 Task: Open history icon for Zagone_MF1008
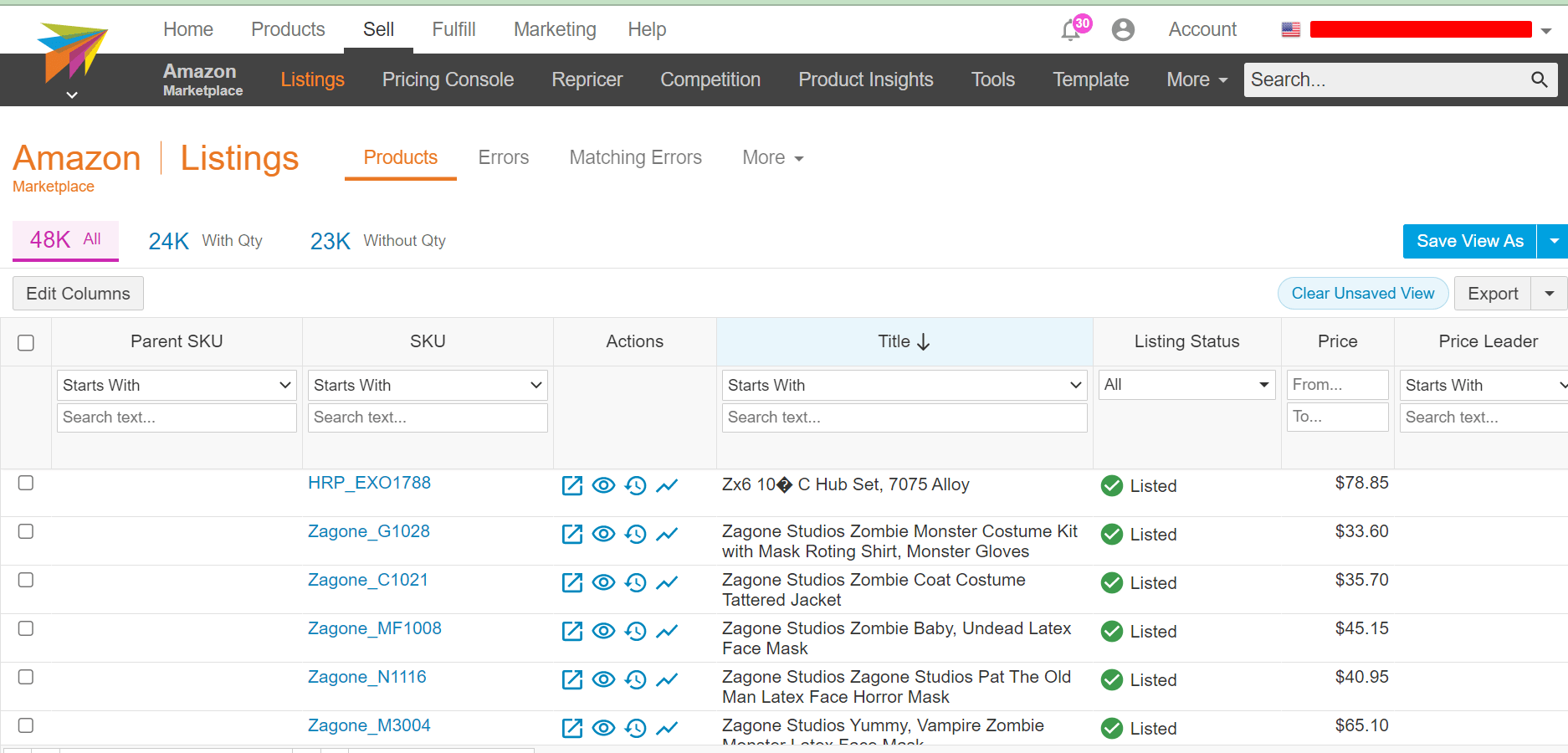(x=636, y=631)
